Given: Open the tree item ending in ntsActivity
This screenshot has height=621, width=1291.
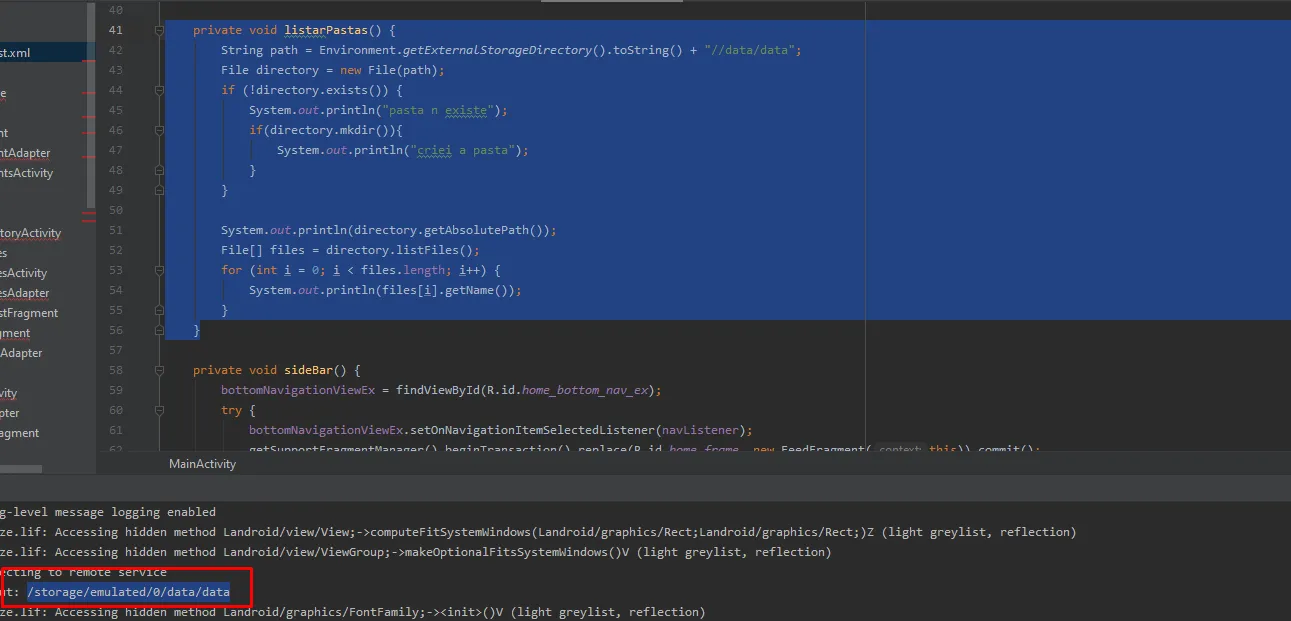Looking at the screenshot, I should click(x=27, y=173).
